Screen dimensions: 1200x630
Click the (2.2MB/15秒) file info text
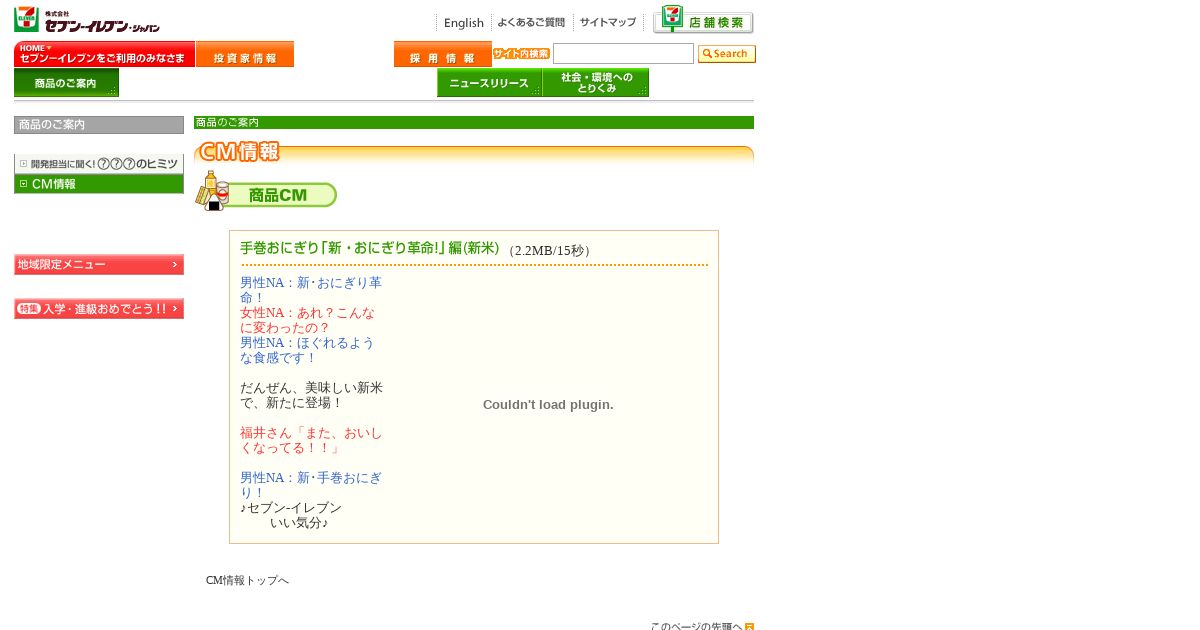pos(549,251)
